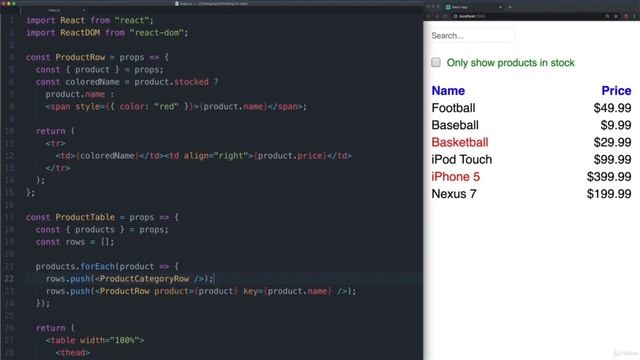
Task: Click line number 22 in the editor gutter
Action: pos(9,279)
